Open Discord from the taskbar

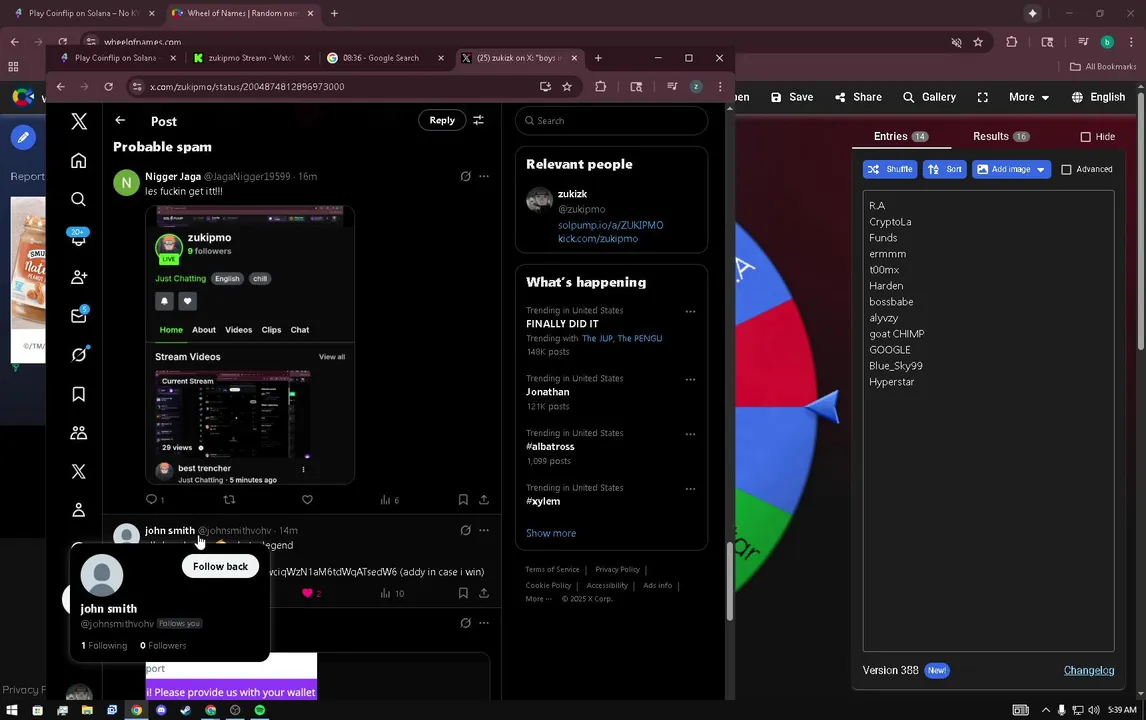[x=161, y=710]
